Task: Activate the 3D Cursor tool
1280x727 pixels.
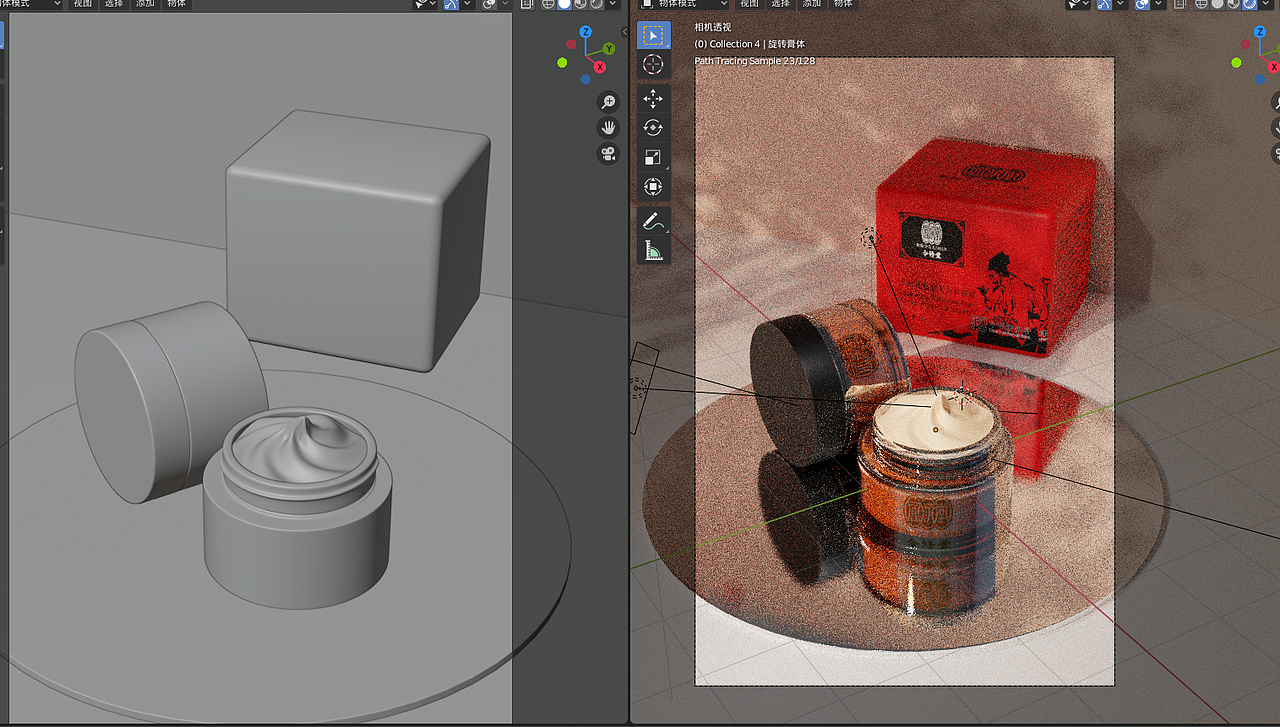Action: pos(653,65)
